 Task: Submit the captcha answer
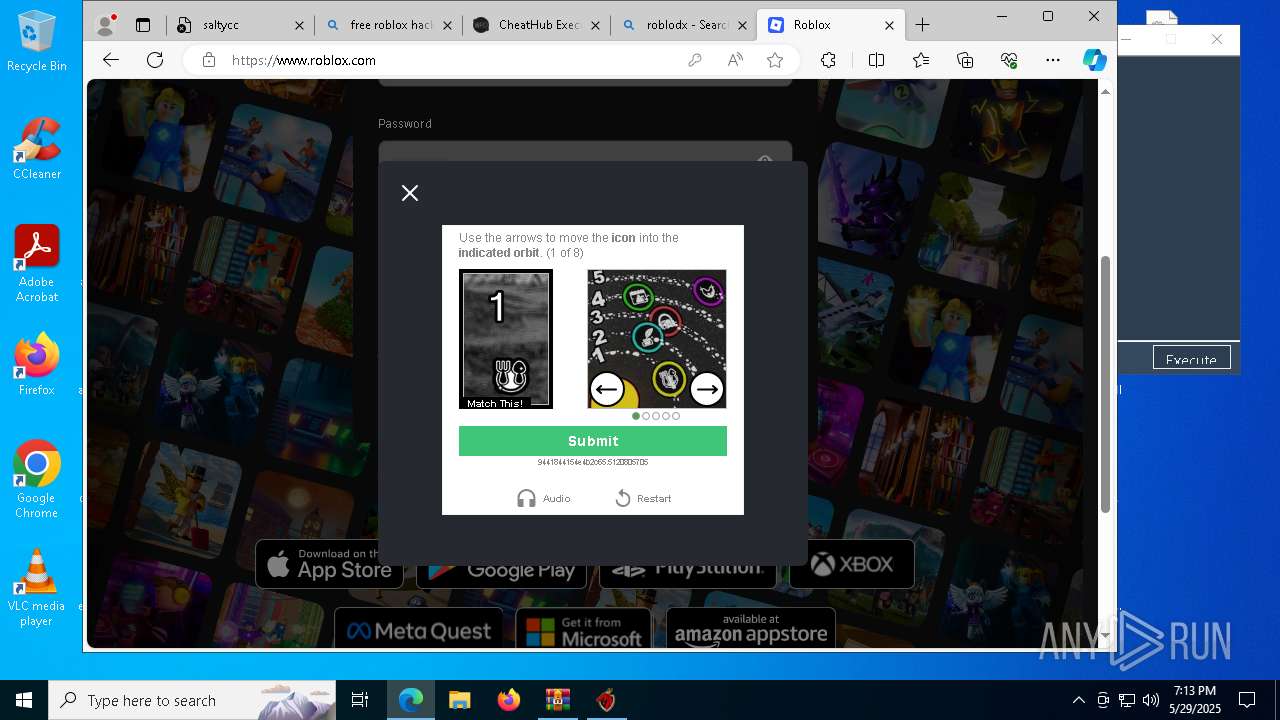click(593, 441)
